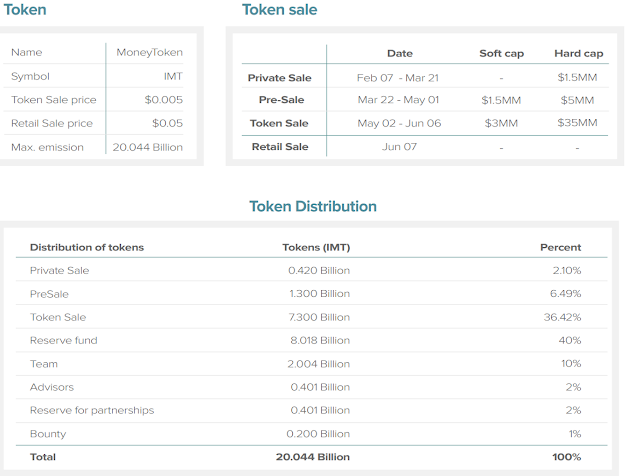Click the '100%' total percent

[567, 457]
